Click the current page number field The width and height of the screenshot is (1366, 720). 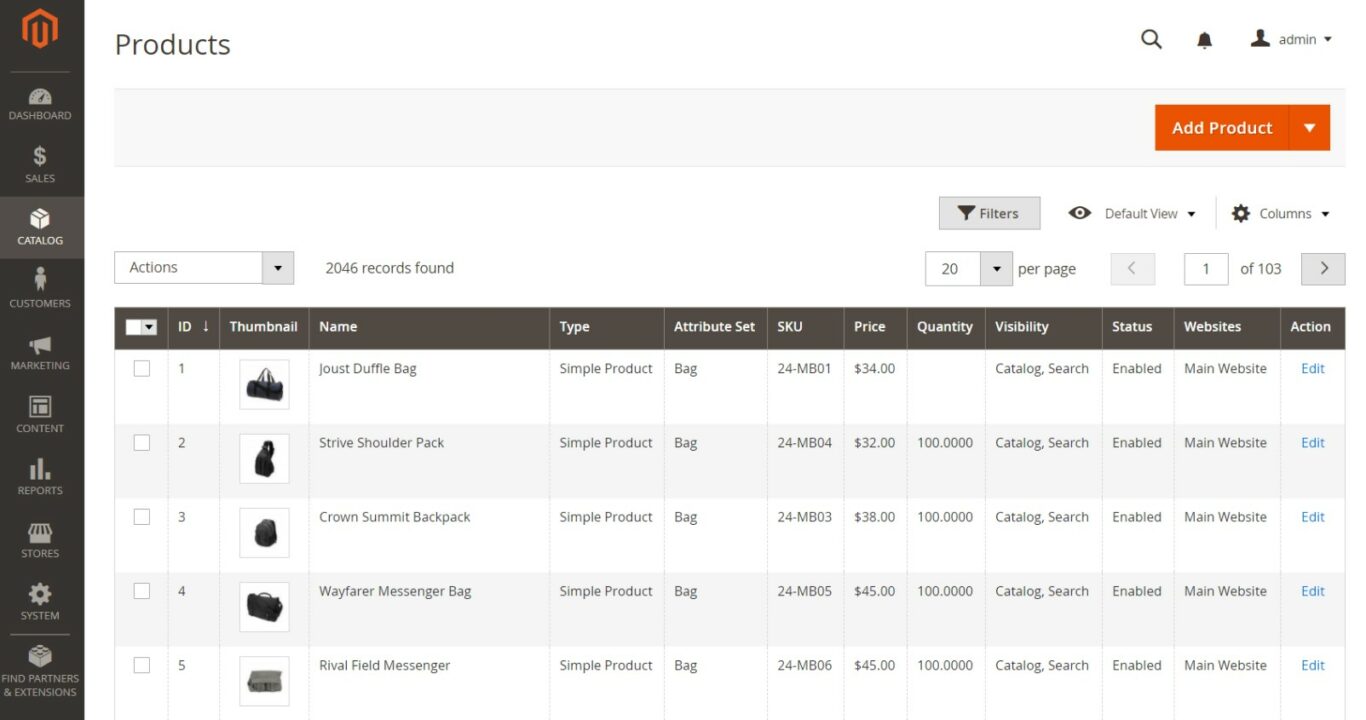[1206, 268]
